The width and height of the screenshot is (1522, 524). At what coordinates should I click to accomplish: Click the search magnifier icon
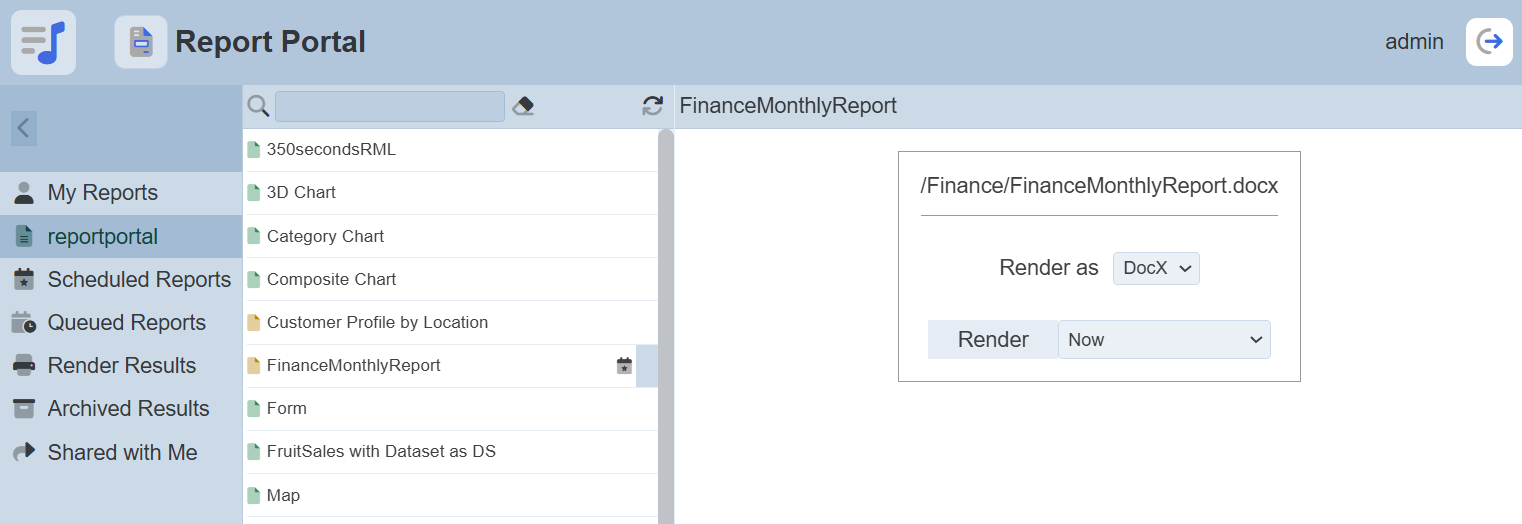258,106
